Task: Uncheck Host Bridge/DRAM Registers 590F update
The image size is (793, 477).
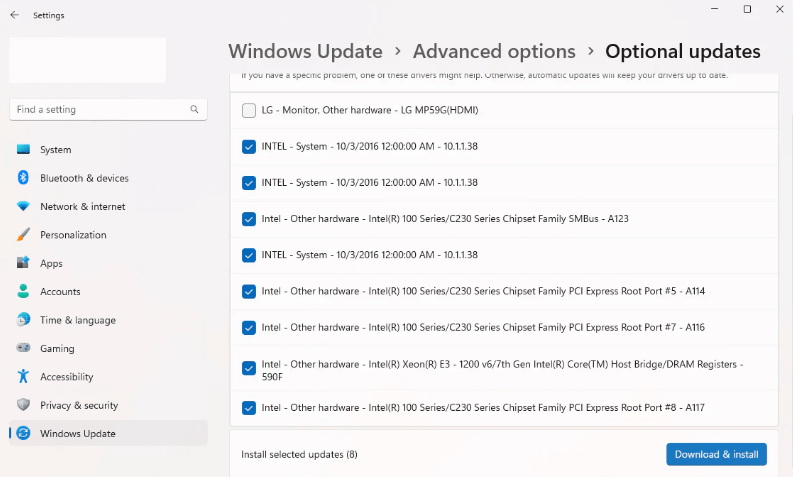Action: (249, 368)
